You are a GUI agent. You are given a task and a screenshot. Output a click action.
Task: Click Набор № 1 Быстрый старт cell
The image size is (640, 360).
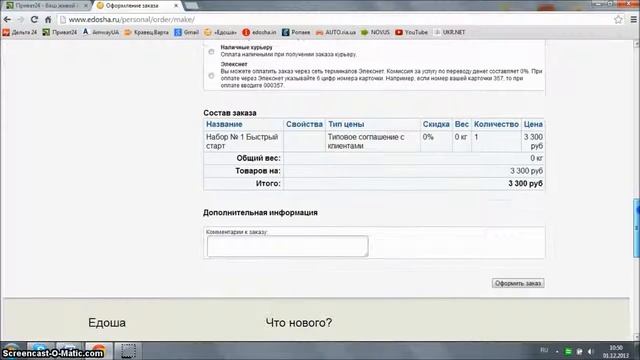[x=243, y=141]
